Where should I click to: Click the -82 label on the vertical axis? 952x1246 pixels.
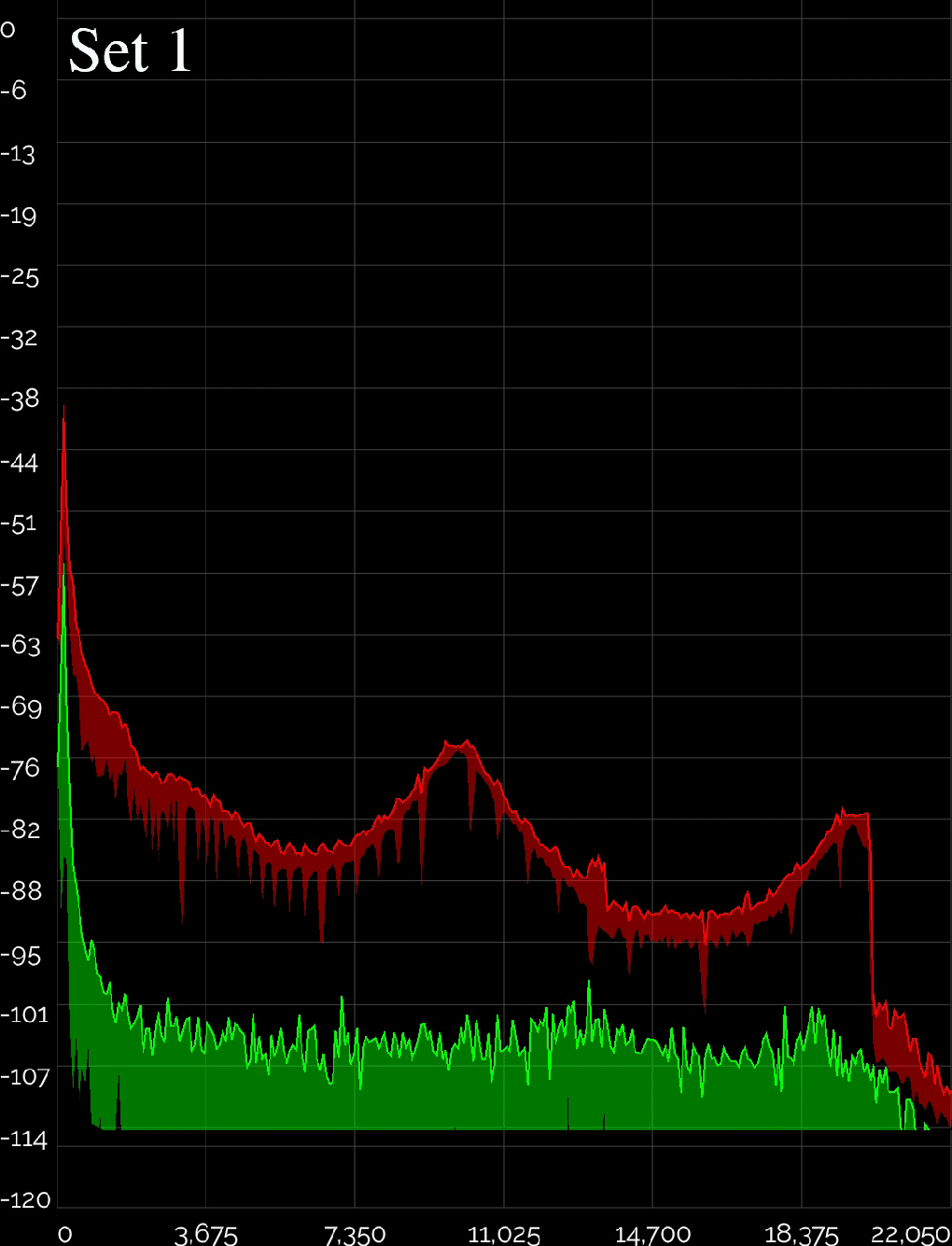[x=21, y=830]
